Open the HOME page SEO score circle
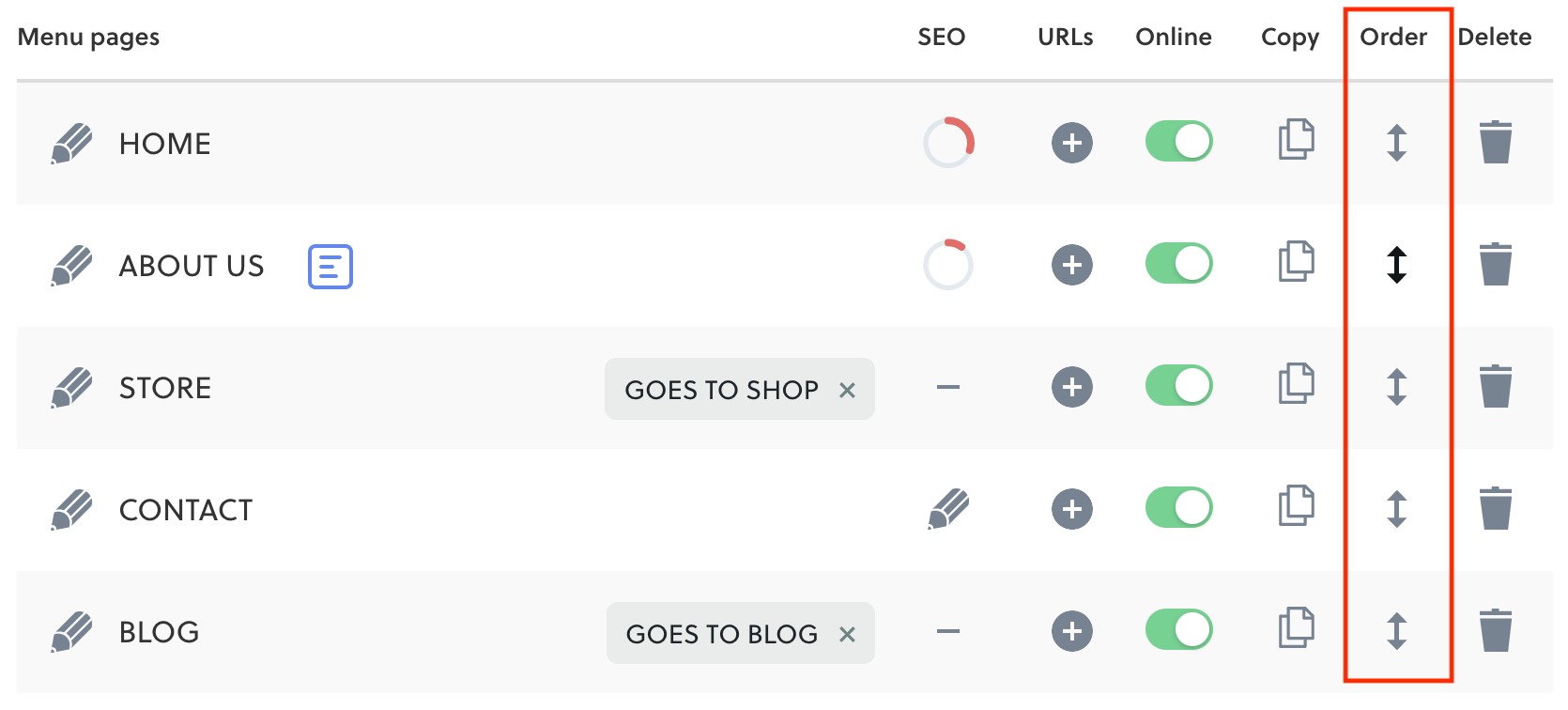 coord(948,143)
